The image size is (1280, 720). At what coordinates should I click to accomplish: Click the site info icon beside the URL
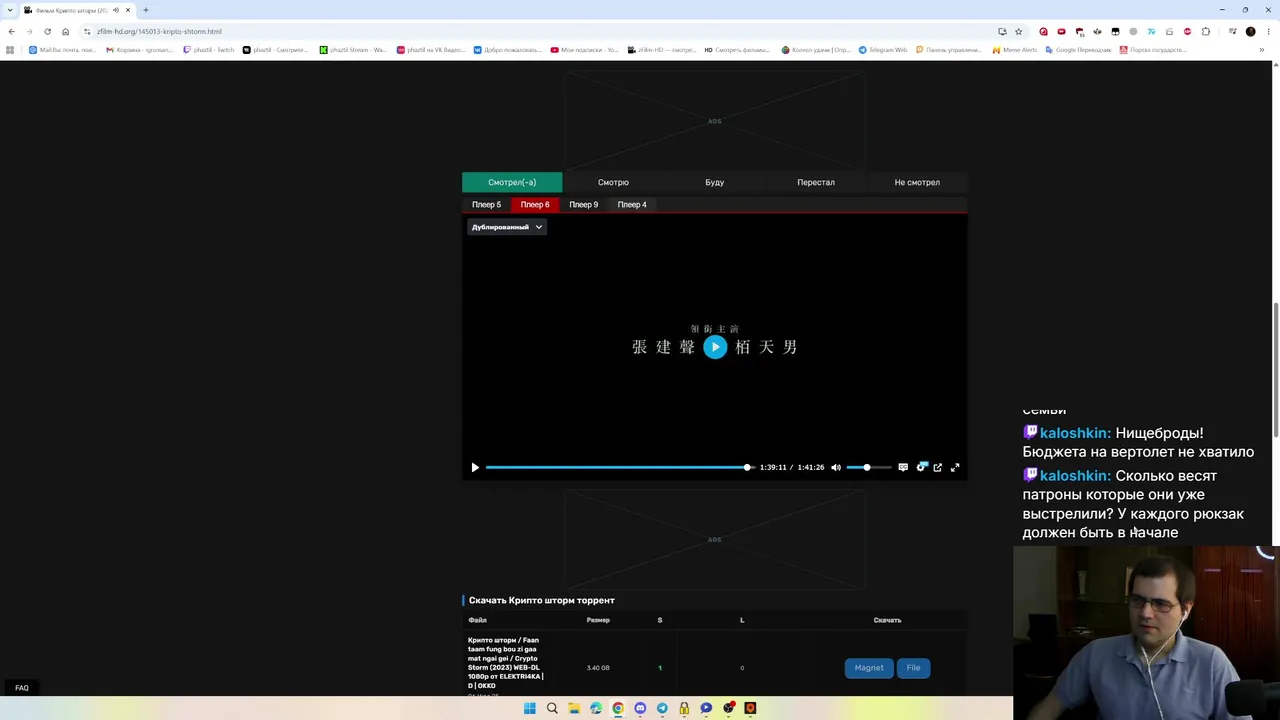pyautogui.click(x=87, y=31)
